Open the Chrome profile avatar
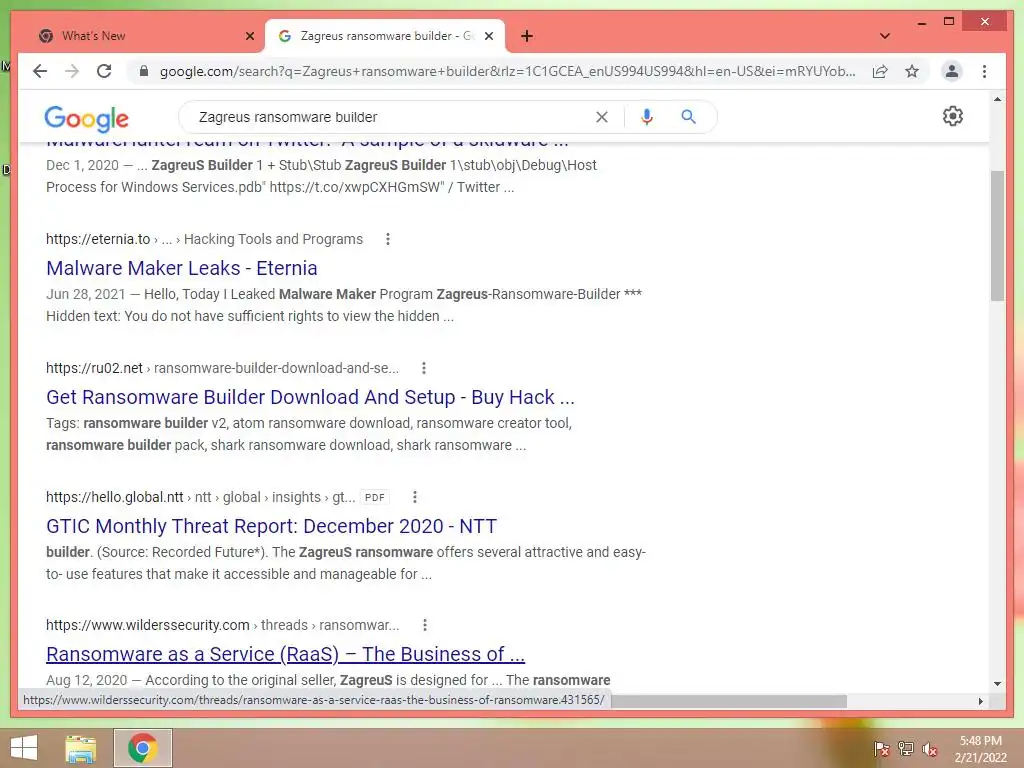 952,71
